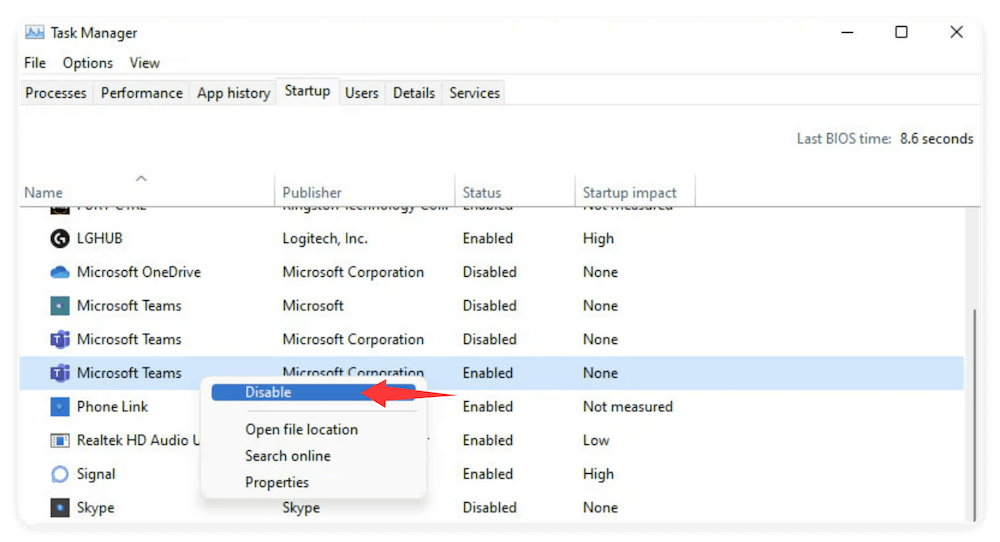Viewport: 1000px width, 542px height.
Task: Switch to the Performance tab
Action: click(x=142, y=93)
